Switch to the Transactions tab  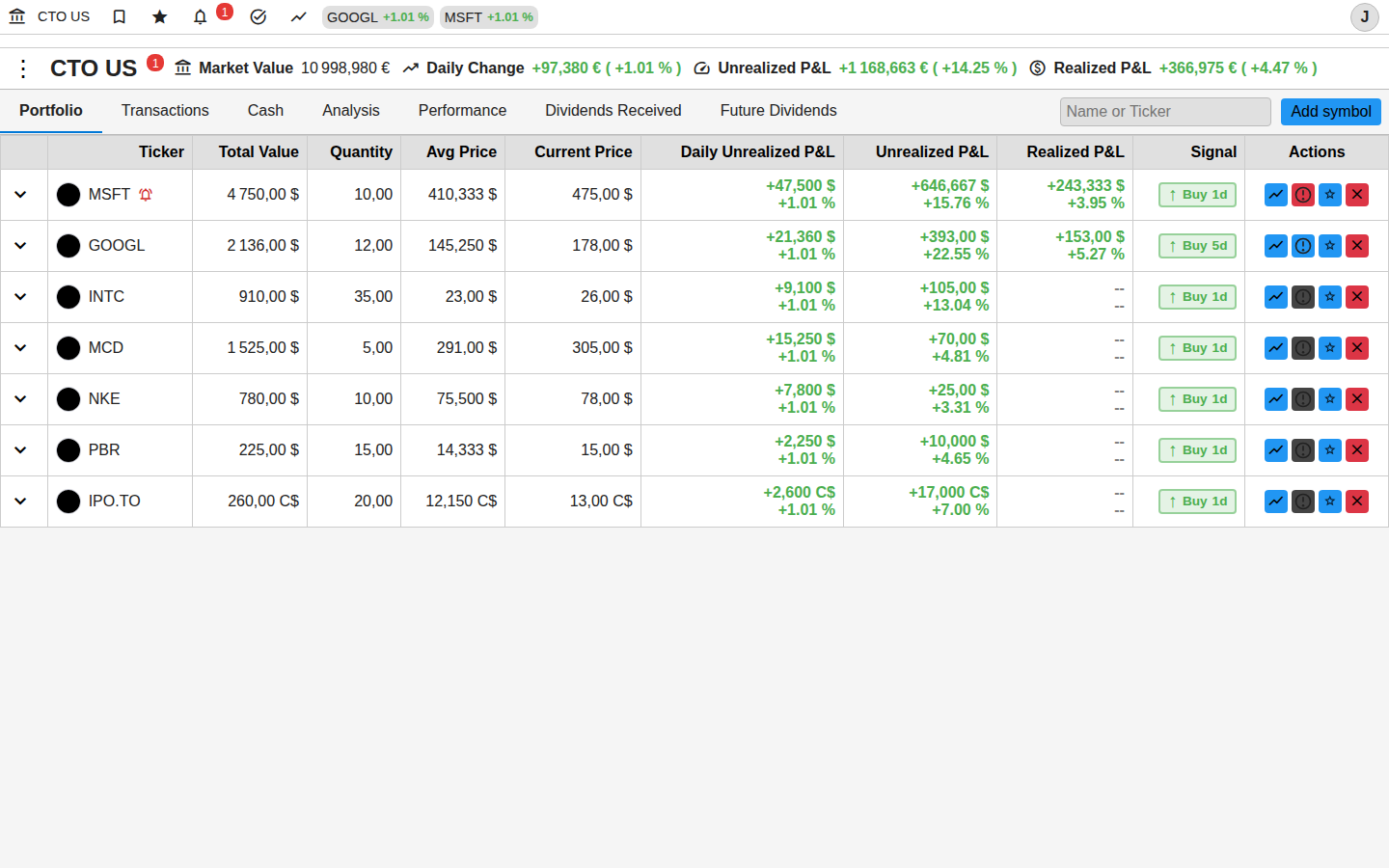(x=165, y=111)
